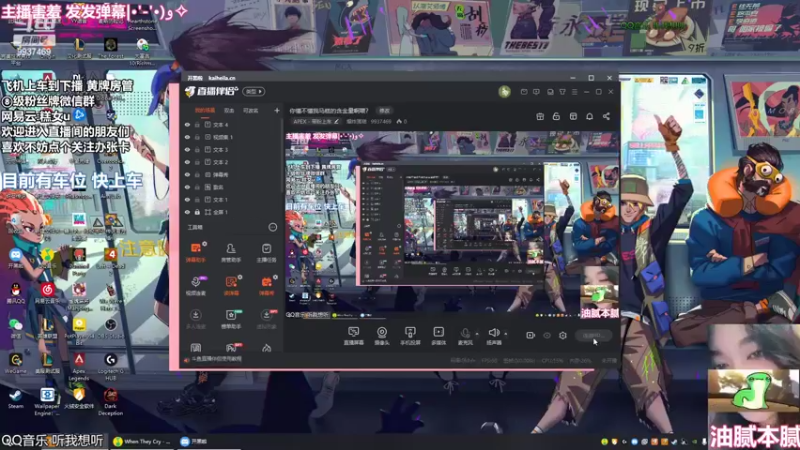Hide the 文本 2 layer

187,162
